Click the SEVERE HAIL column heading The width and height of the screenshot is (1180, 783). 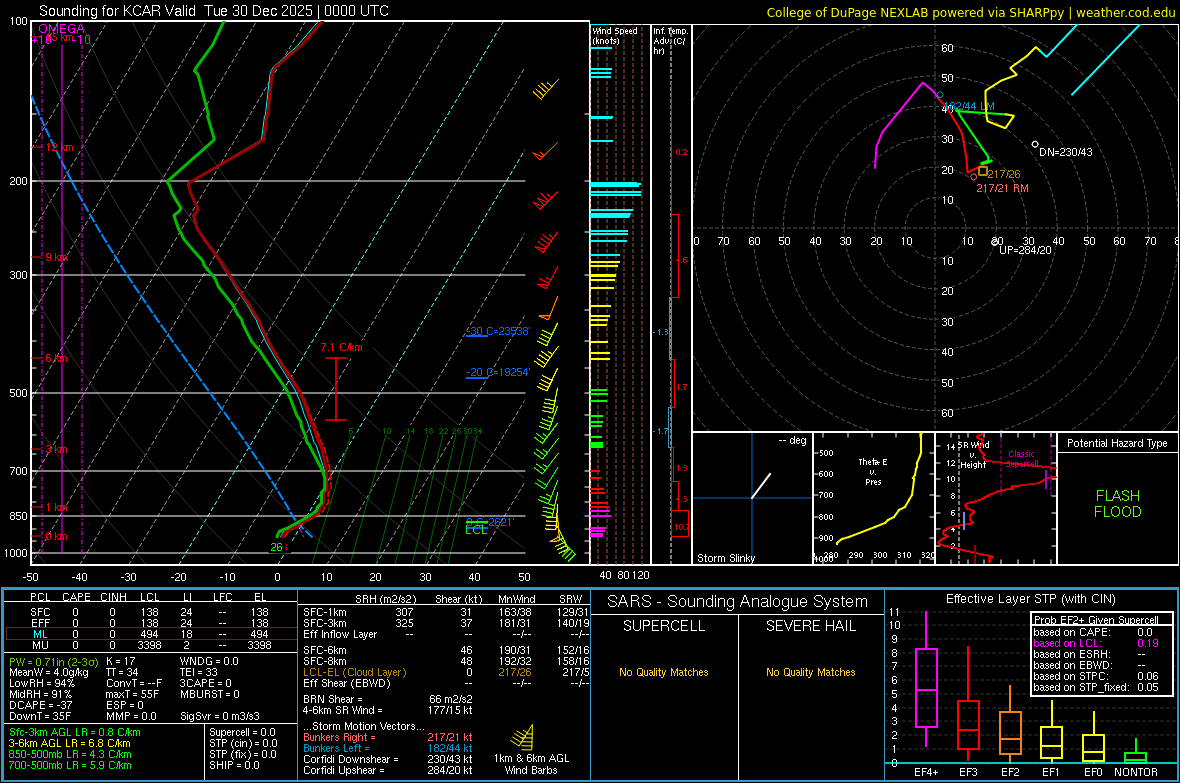click(x=810, y=626)
